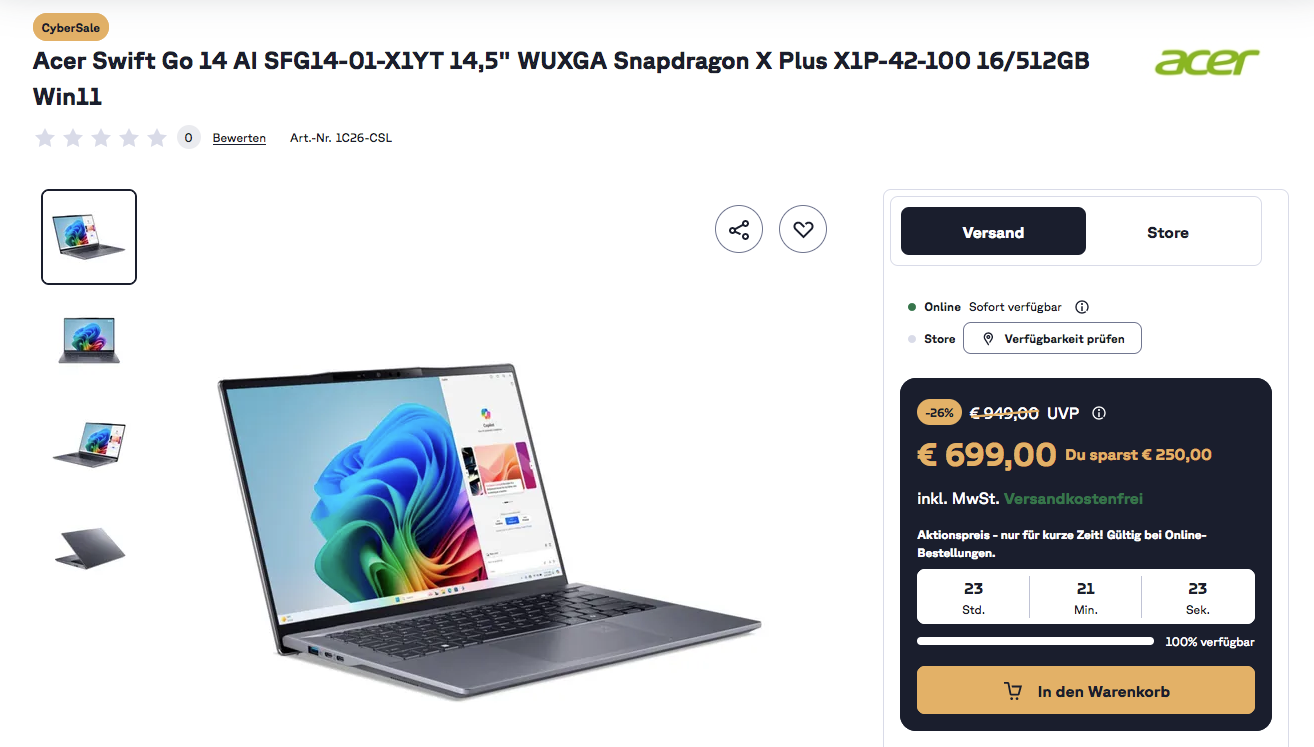Click Verfügbarkeit prüfen button
This screenshot has width=1314, height=747.
[x=1052, y=338]
